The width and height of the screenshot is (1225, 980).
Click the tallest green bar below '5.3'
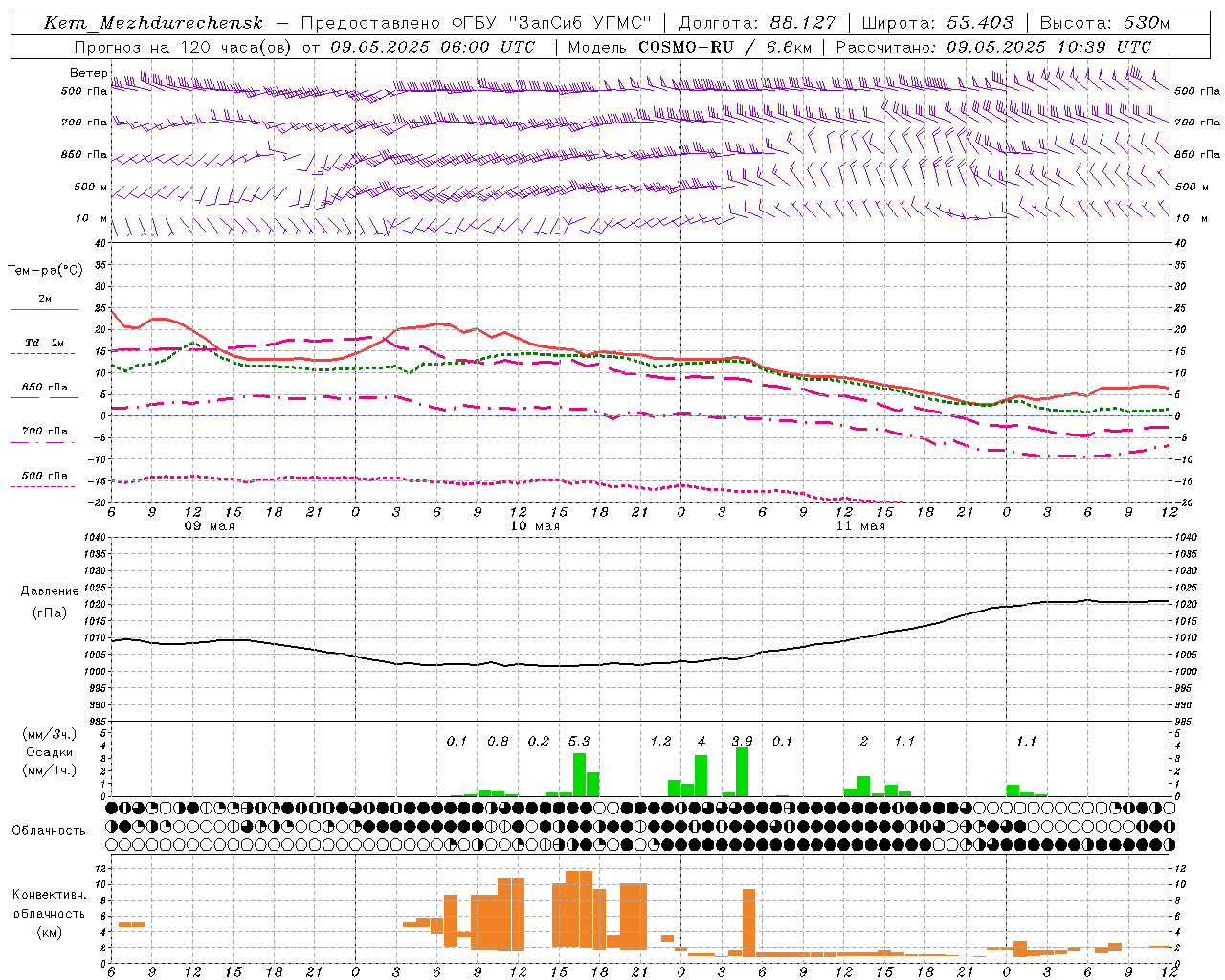[579, 775]
